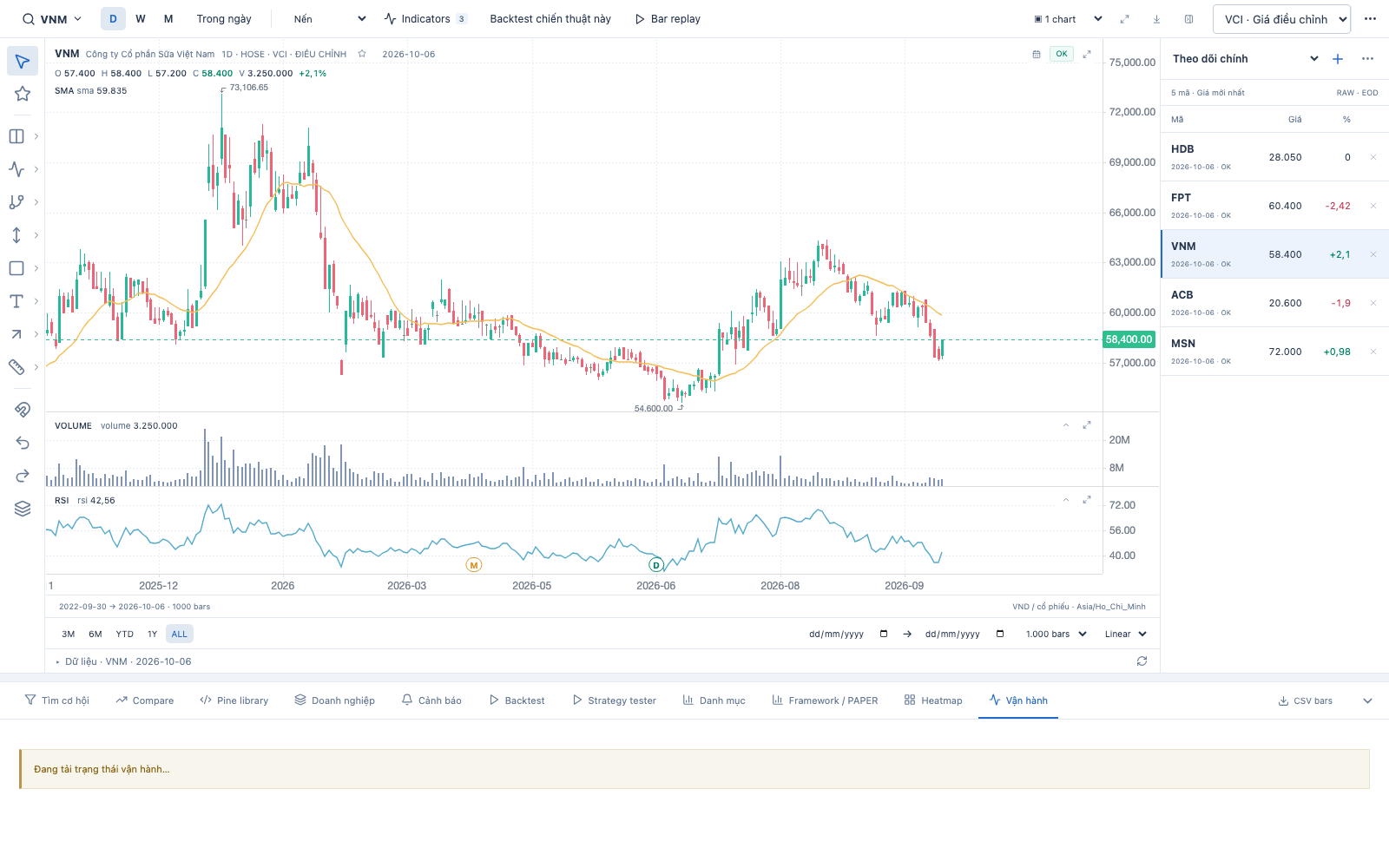Add a symbol with the plus icon

(1338, 59)
